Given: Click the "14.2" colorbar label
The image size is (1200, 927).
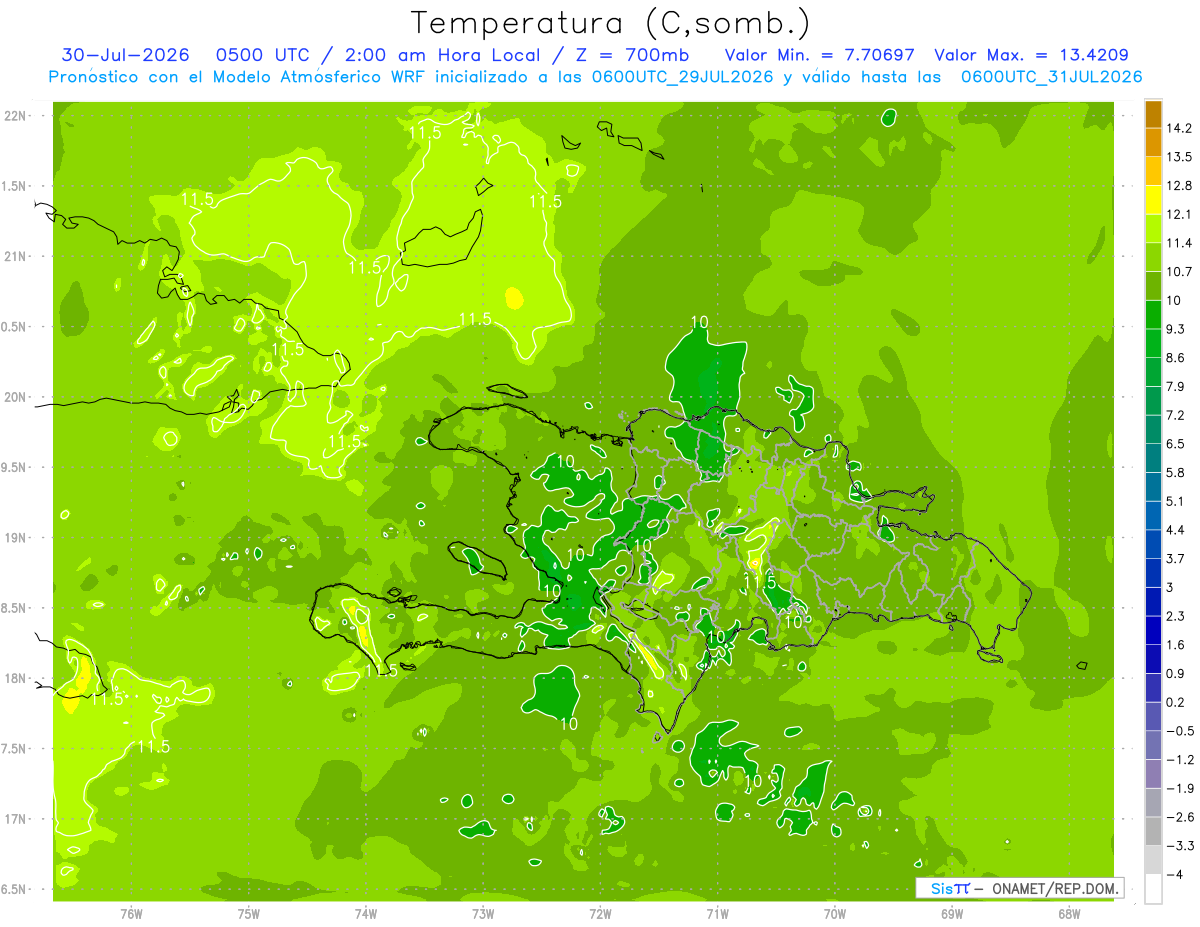Looking at the screenshot, I should click(1180, 128).
